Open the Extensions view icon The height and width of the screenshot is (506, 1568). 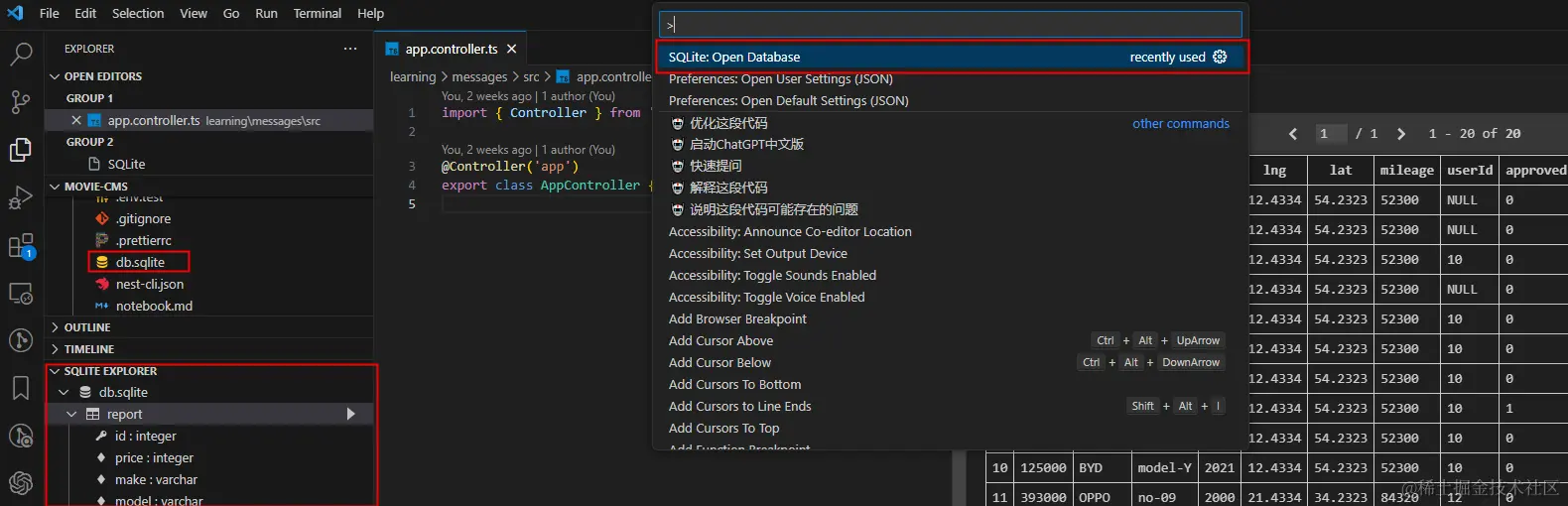tap(21, 245)
